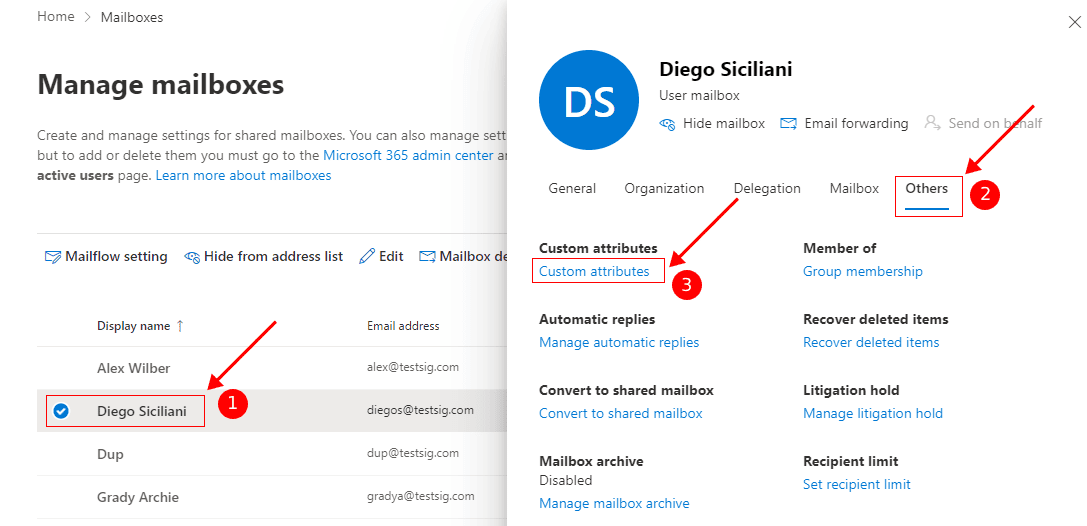Open the Custom attributes link

(594, 271)
